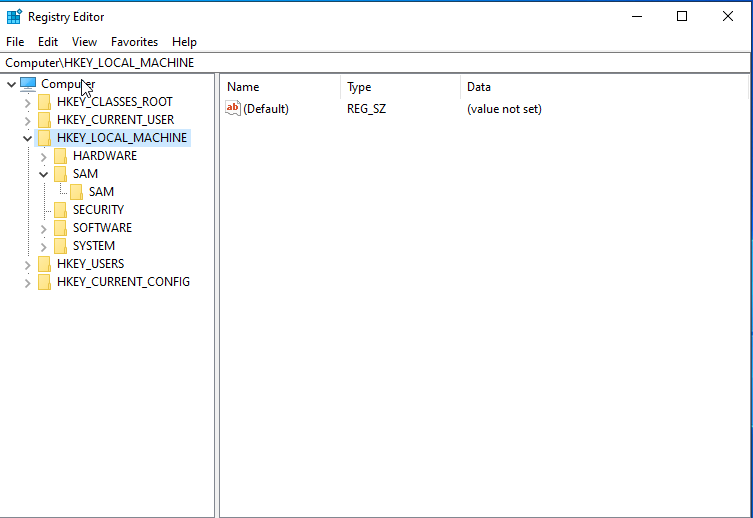Select the (Default) value name

(x=266, y=109)
